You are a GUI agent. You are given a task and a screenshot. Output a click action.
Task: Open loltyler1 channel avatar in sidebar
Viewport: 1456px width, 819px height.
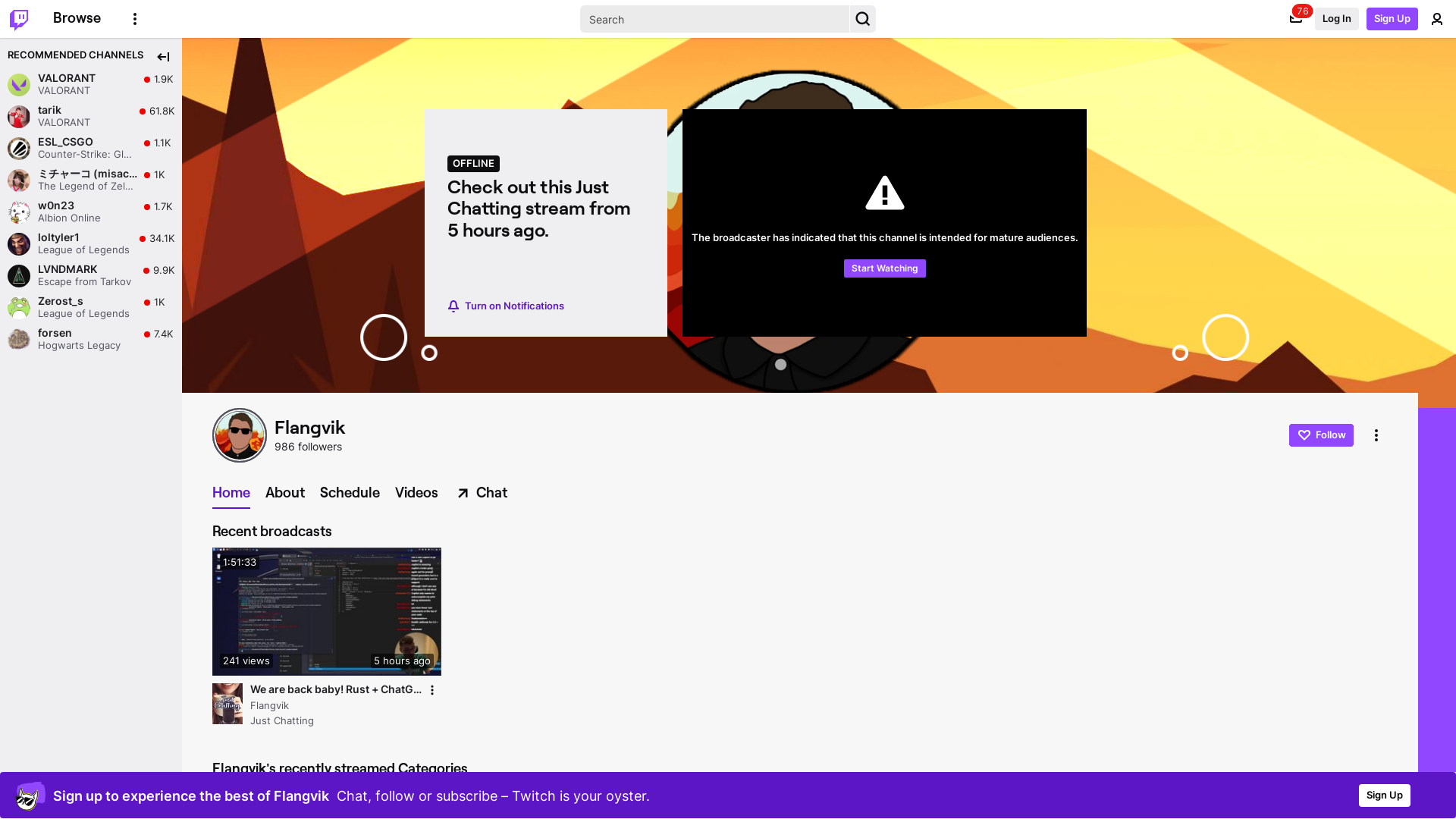[x=19, y=243]
